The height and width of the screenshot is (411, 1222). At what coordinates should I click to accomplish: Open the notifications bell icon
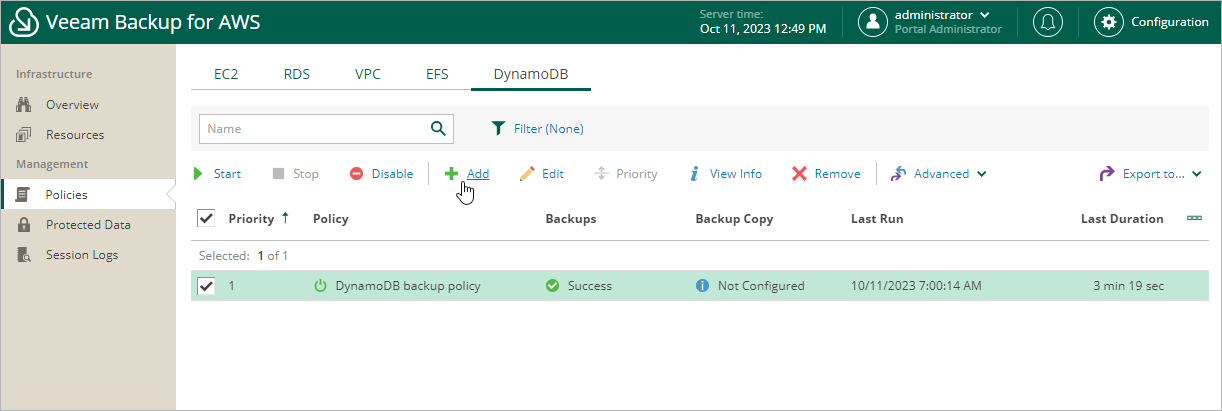[1048, 22]
